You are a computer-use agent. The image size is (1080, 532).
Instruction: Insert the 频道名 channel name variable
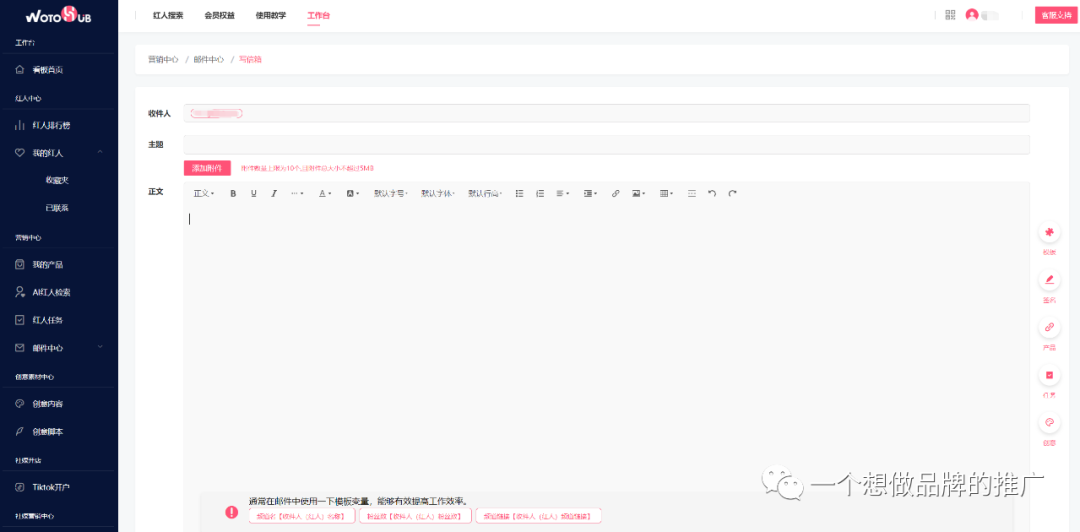click(302, 515)
